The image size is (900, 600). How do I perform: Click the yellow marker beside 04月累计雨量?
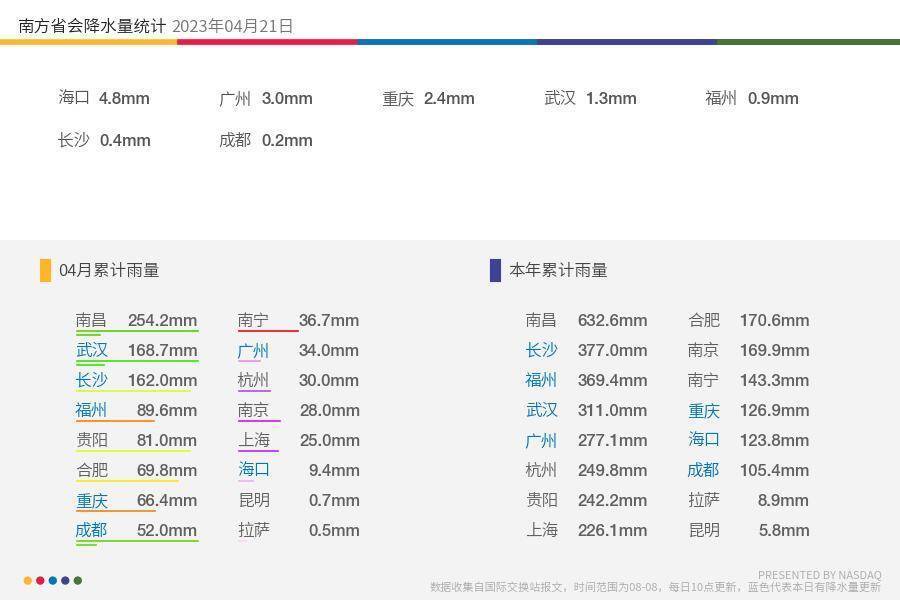coord(45,270)
